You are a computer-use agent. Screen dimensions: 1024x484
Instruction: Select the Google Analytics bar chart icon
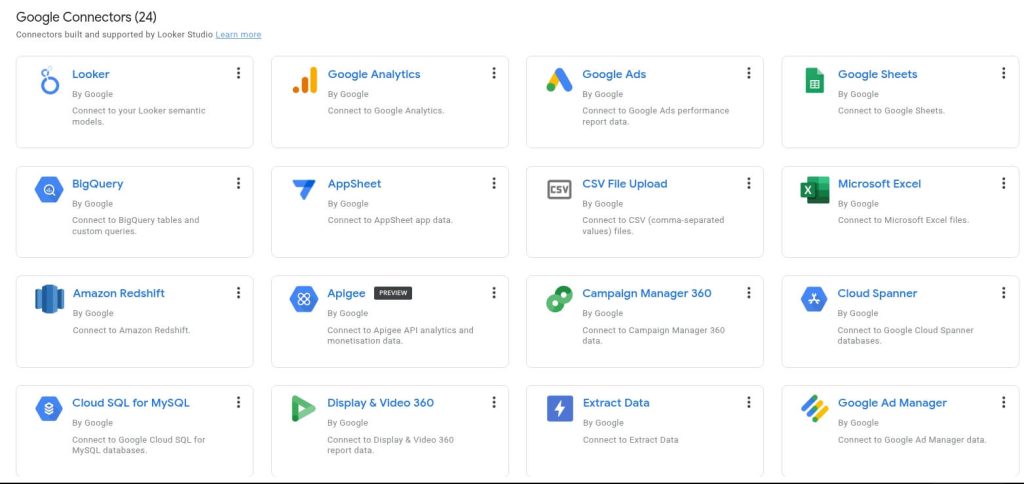304,81
